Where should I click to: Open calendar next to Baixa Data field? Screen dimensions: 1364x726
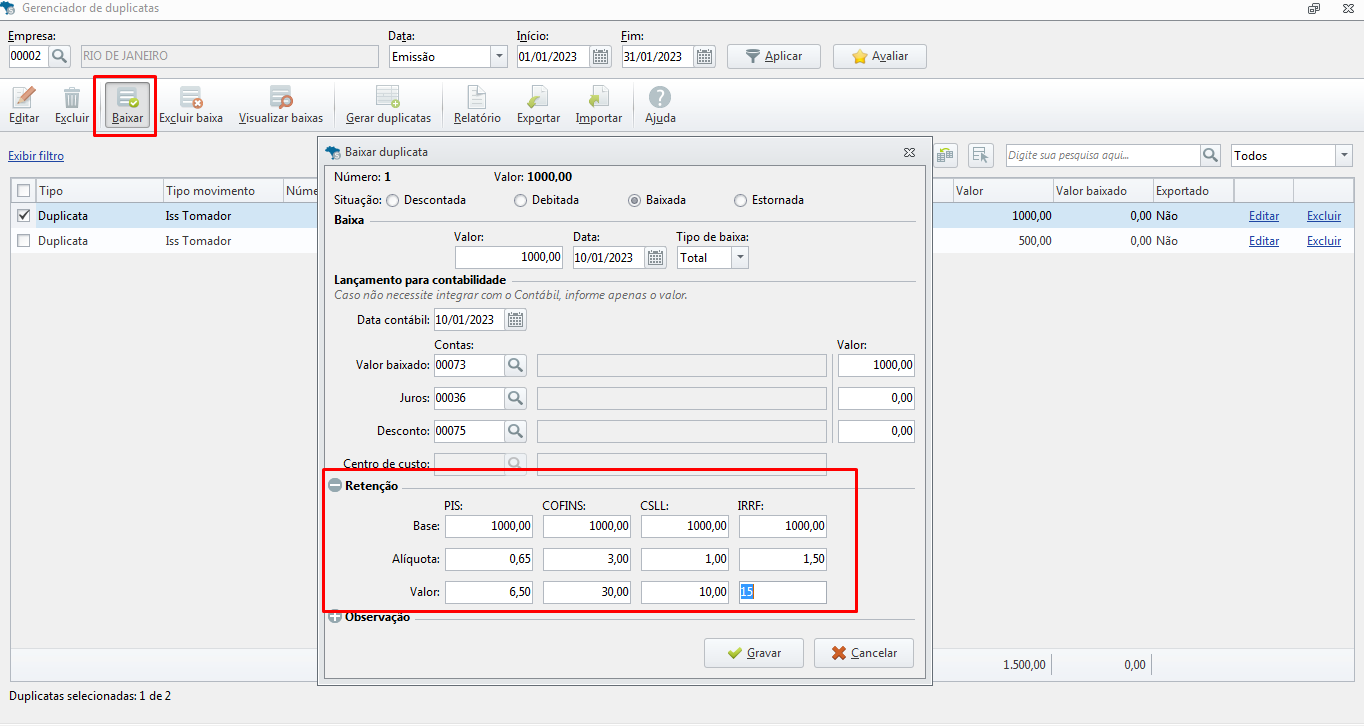[655, 258]
